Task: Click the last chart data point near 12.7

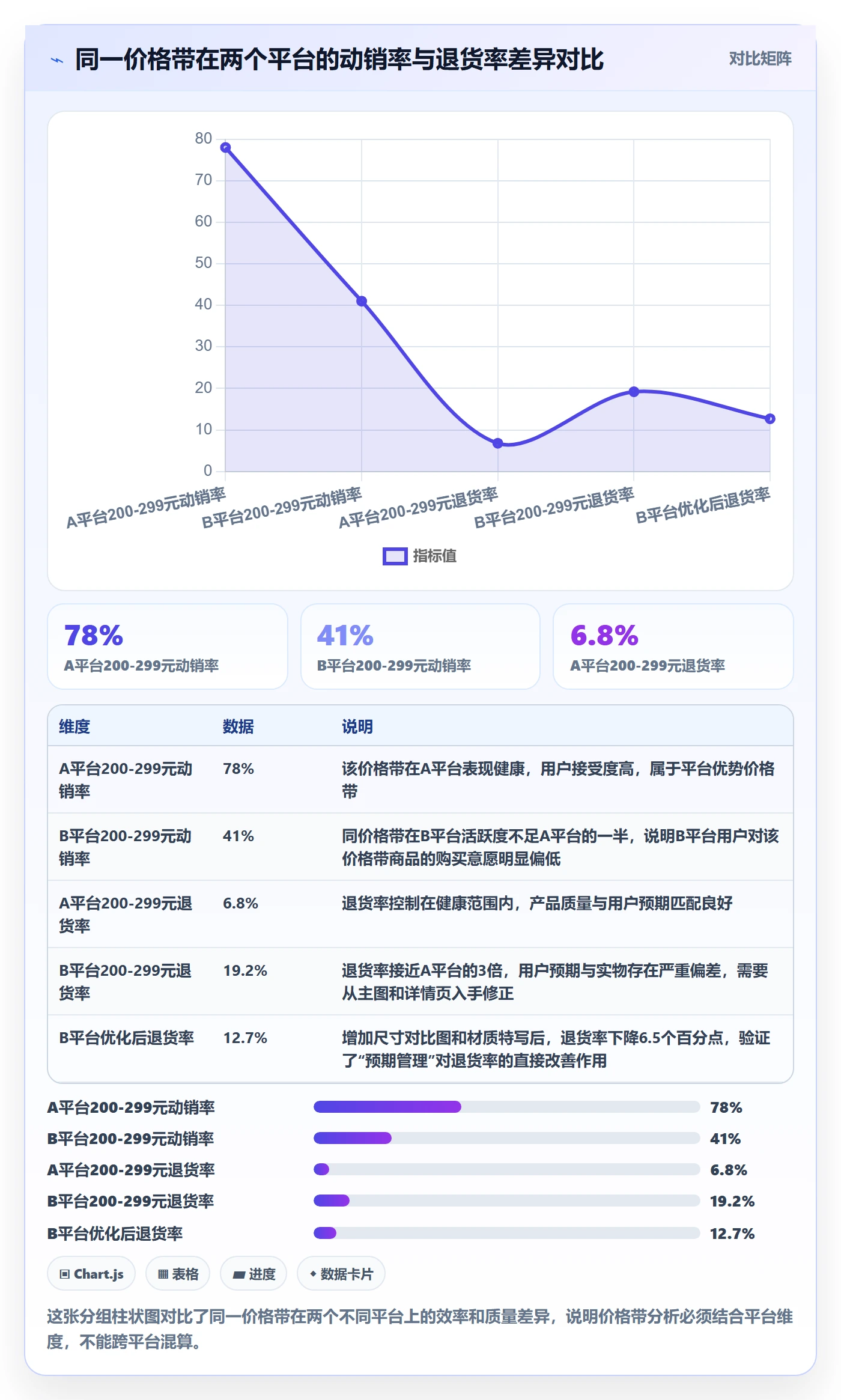Action: tap(770, 419)
